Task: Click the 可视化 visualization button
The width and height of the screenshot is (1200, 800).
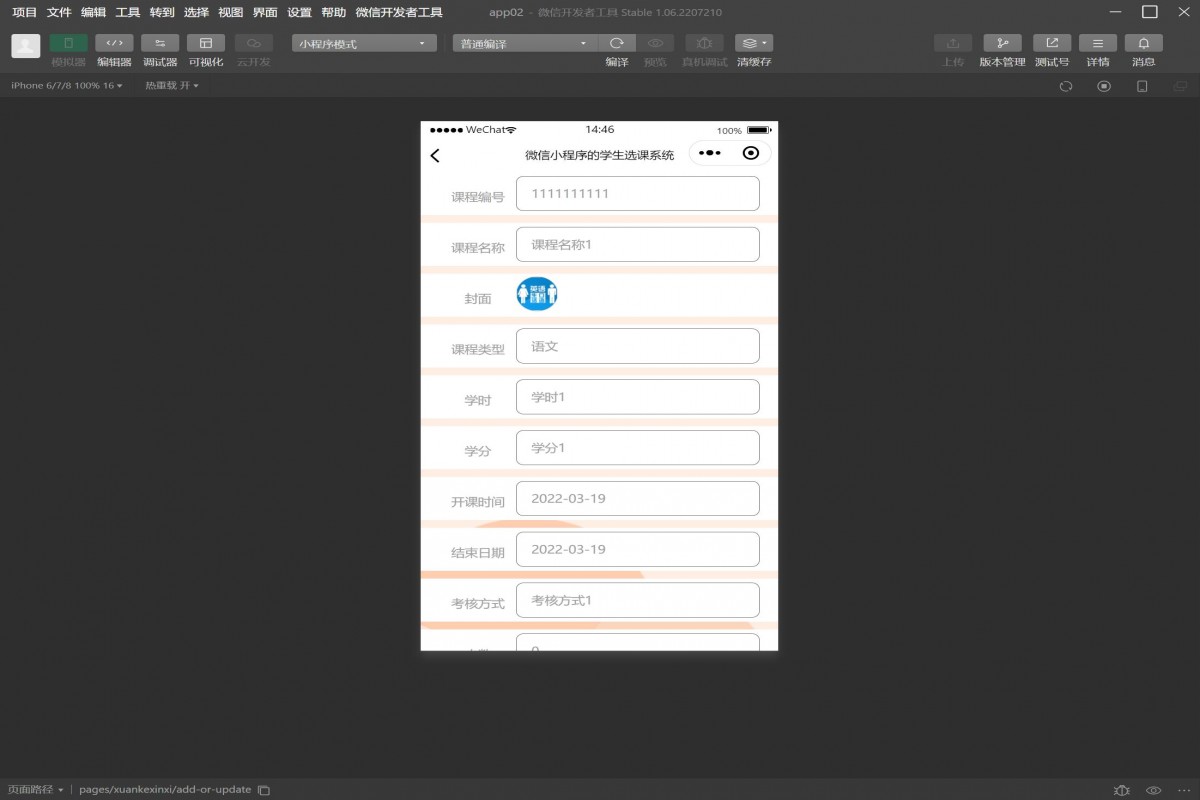Action: tap(206, 44)
